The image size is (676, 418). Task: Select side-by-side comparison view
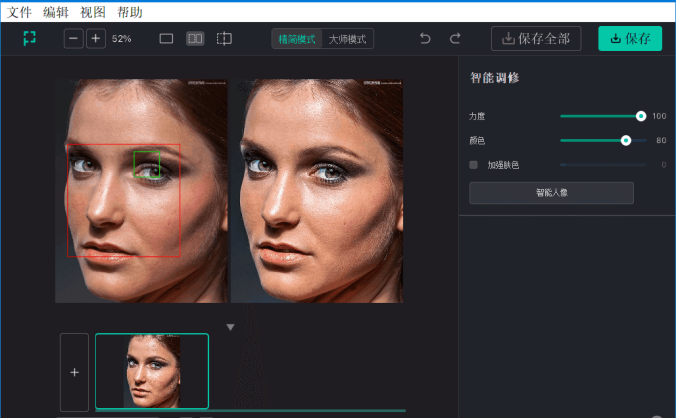click(x=195, y=38)
